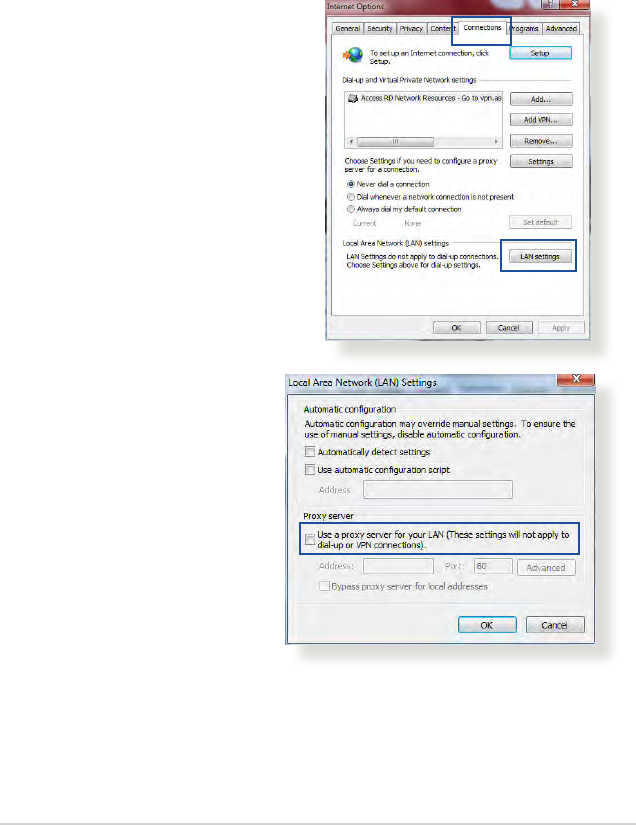This screenshot has height=825, width=636.
Task: Click the Add VPN... button
Action: pyautogui.click(x=541, y=120)
